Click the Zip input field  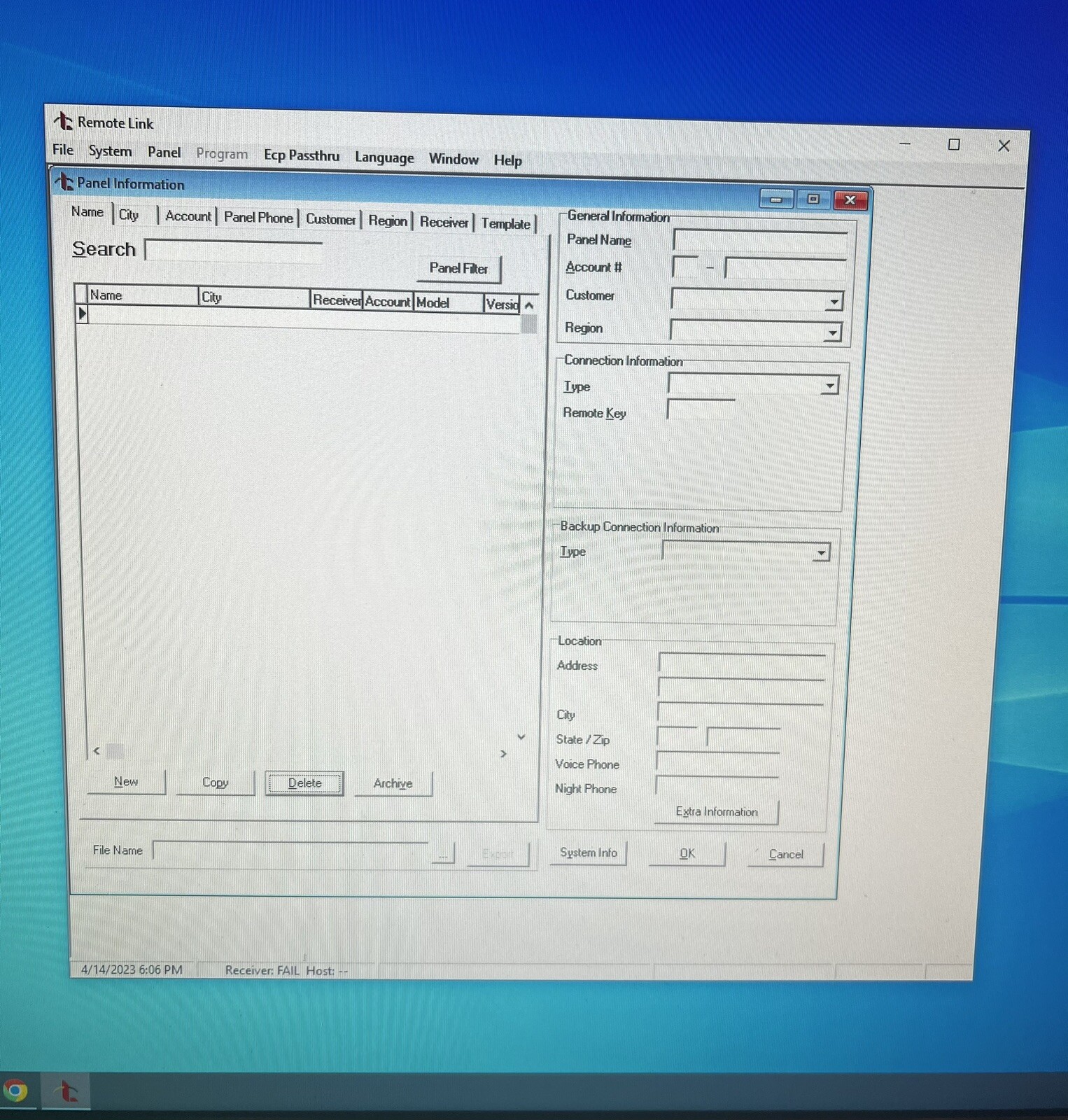[743, 738]
